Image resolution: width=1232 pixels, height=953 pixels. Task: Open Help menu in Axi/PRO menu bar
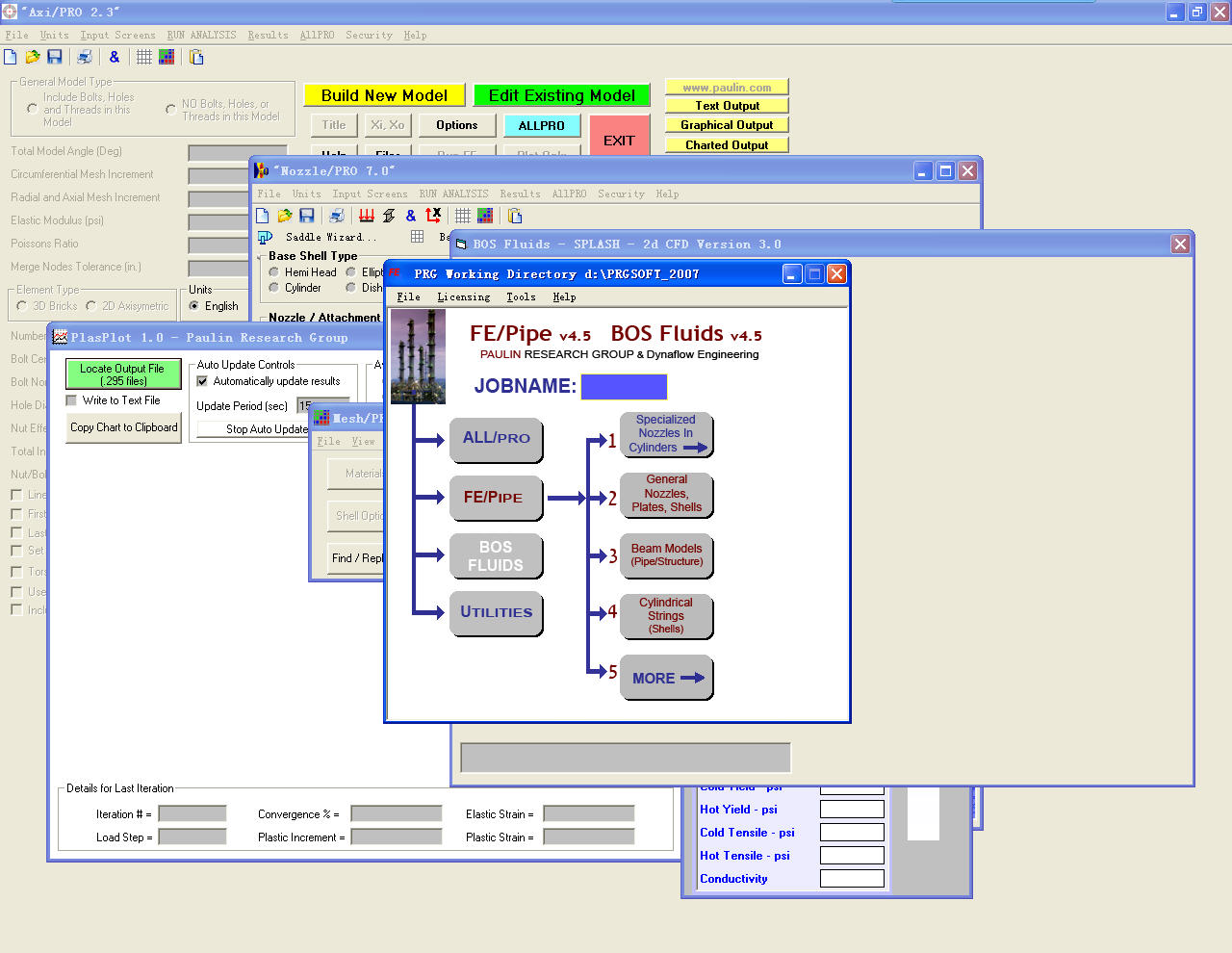[x=415, y=35]
